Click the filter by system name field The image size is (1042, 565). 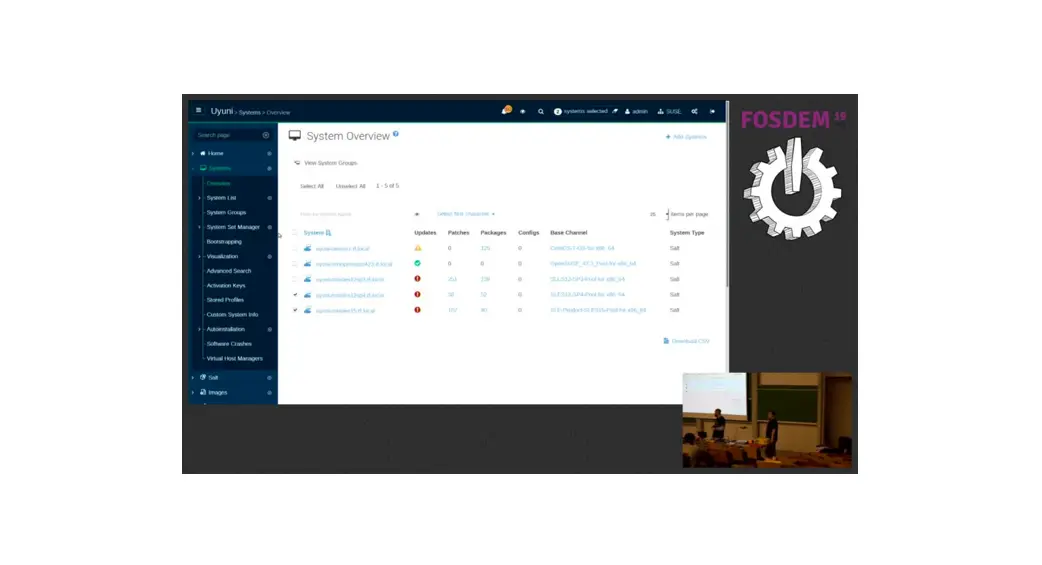354,214
